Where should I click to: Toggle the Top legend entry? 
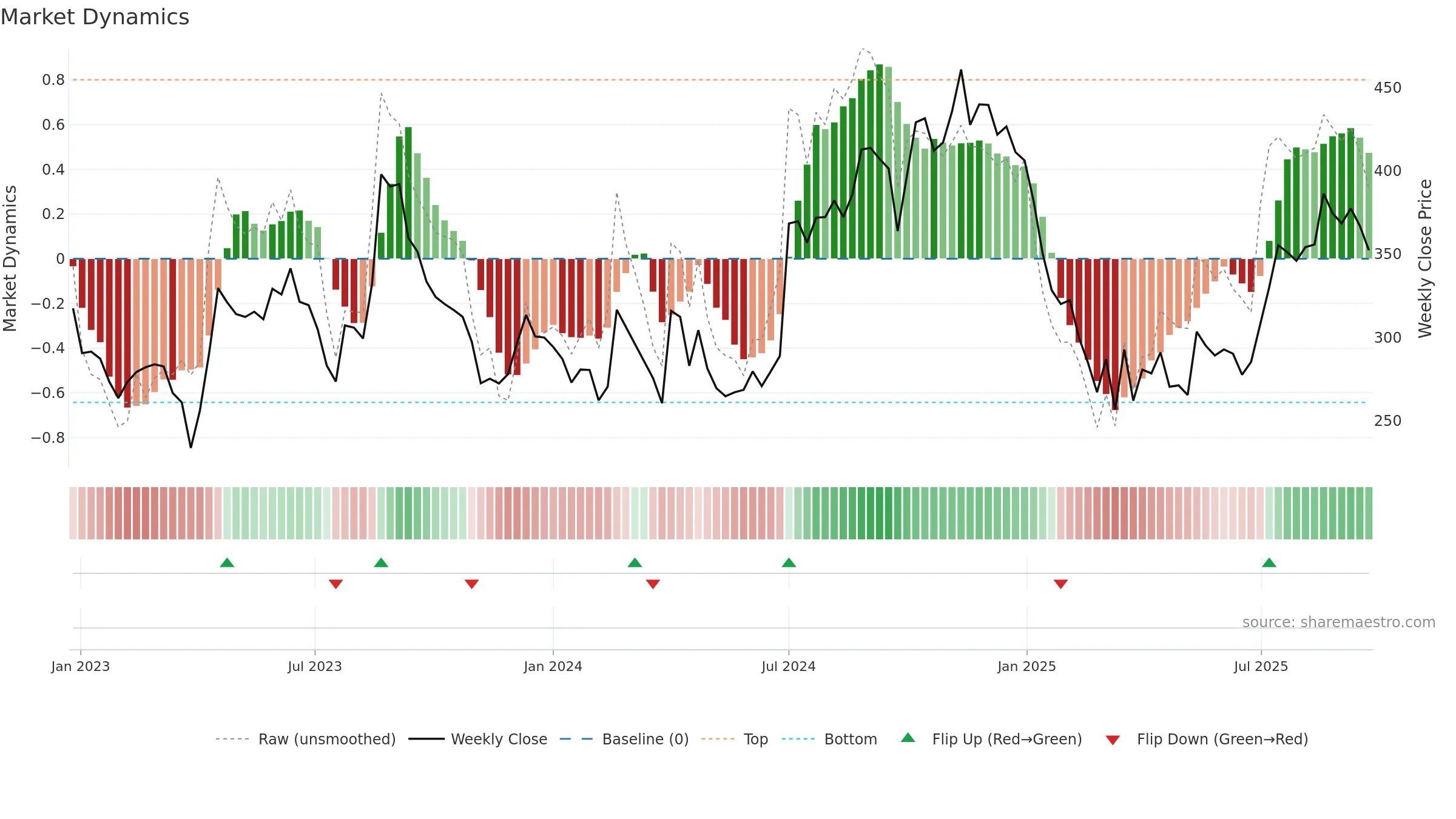pos(734,739)
